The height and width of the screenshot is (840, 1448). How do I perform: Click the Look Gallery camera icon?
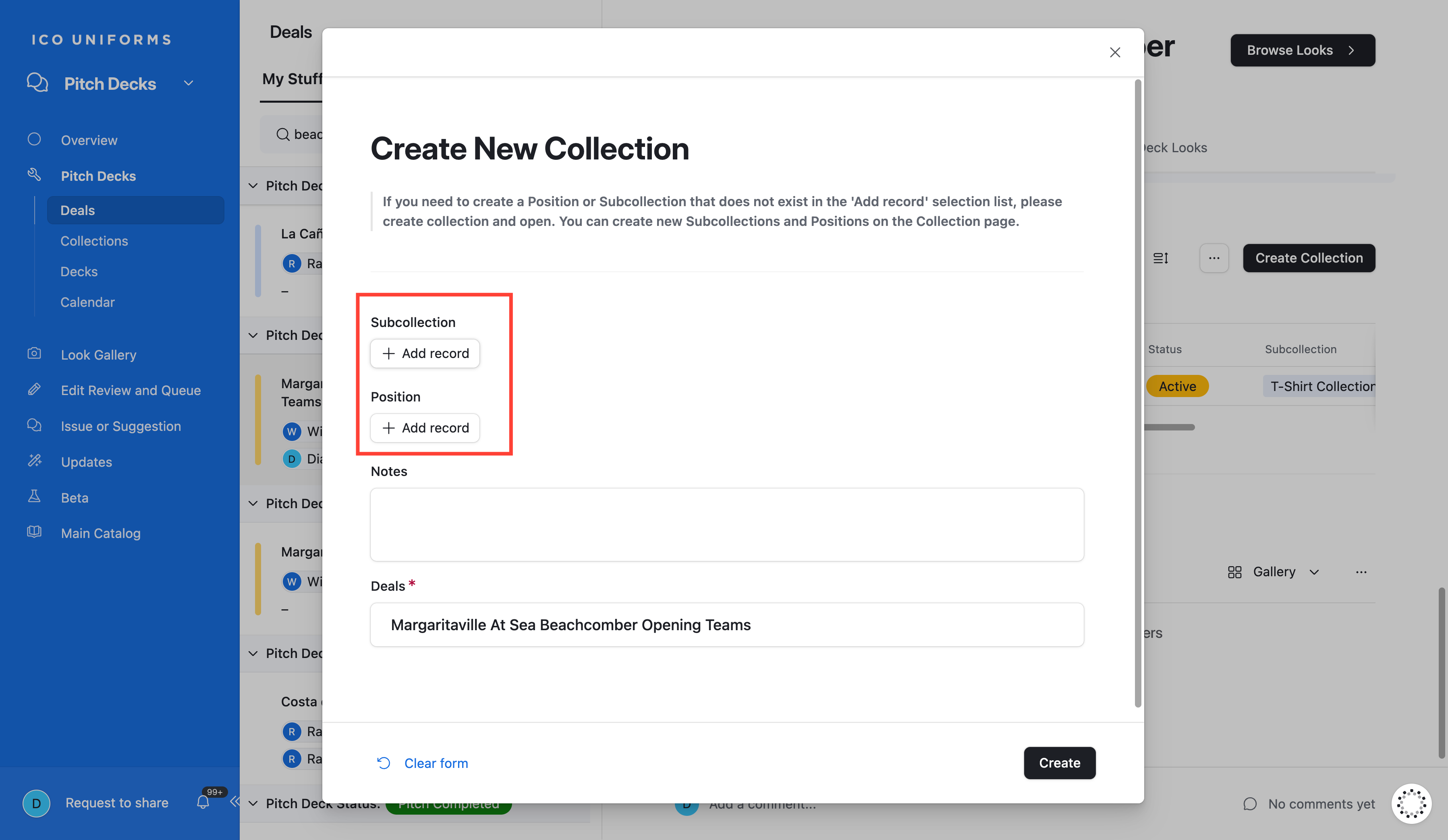coord(35,354)
